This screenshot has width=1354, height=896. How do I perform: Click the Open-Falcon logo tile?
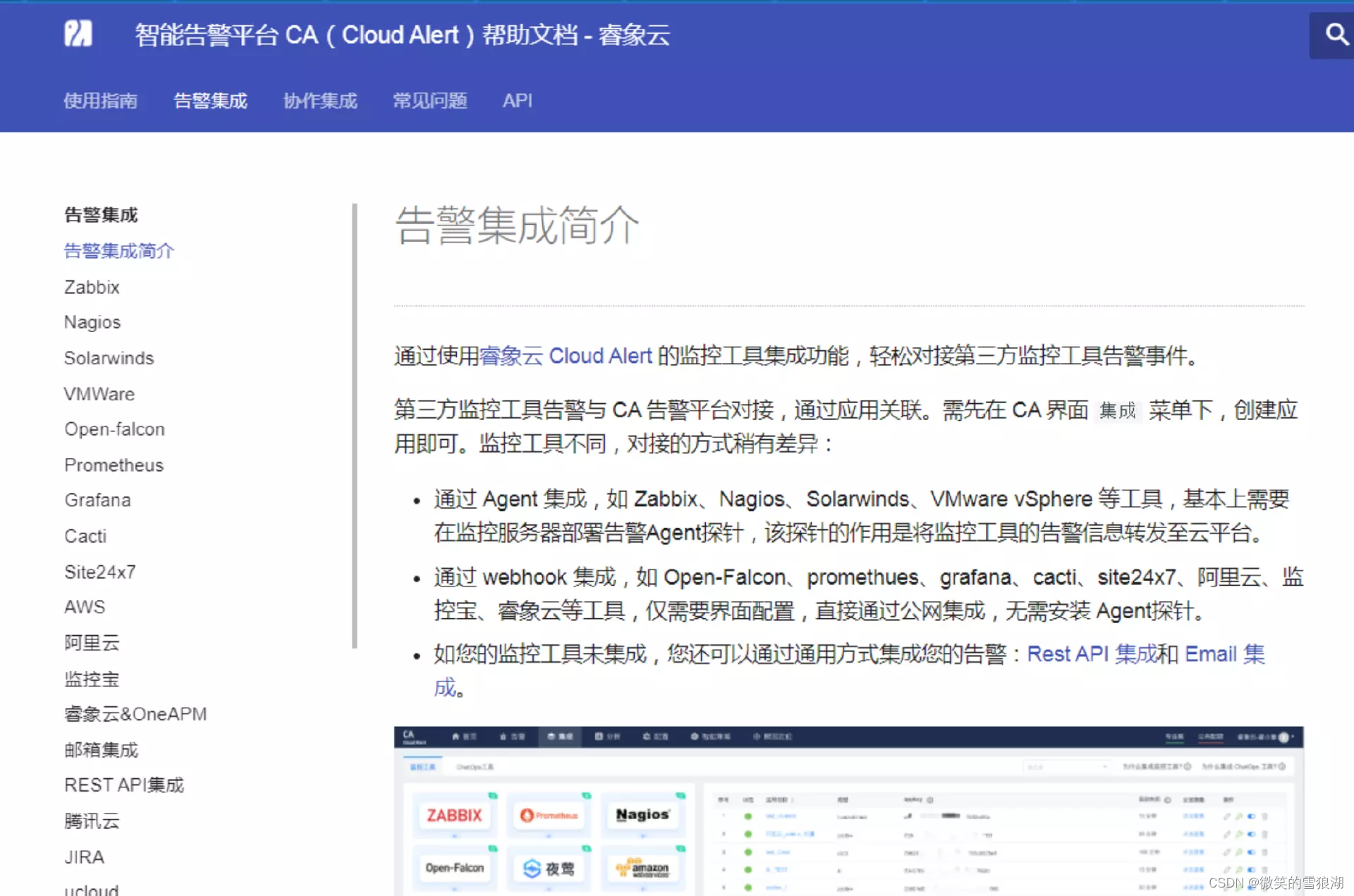point(454,868)
